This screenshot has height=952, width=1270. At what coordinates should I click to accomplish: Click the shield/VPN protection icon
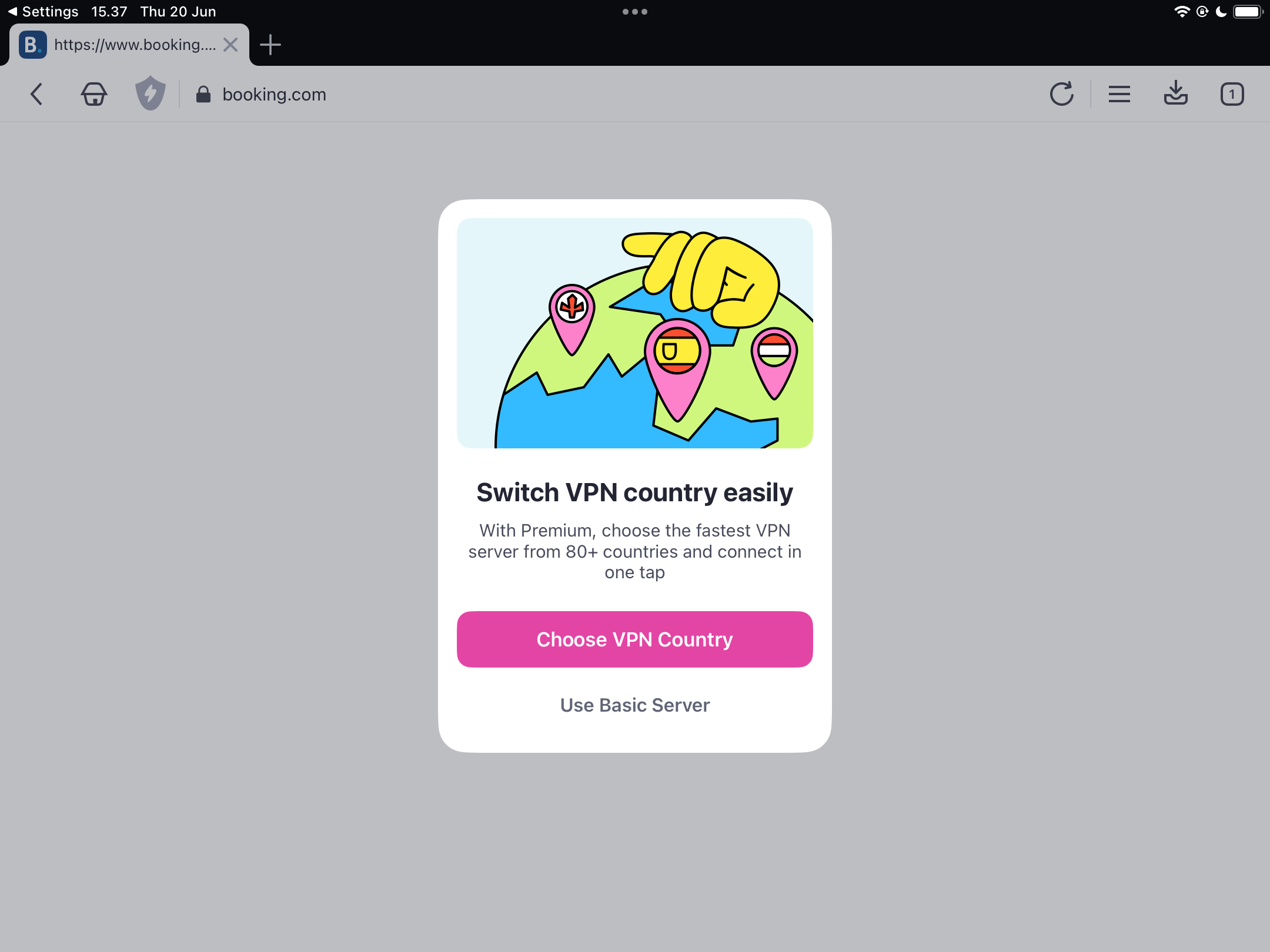tap(149, 94)
